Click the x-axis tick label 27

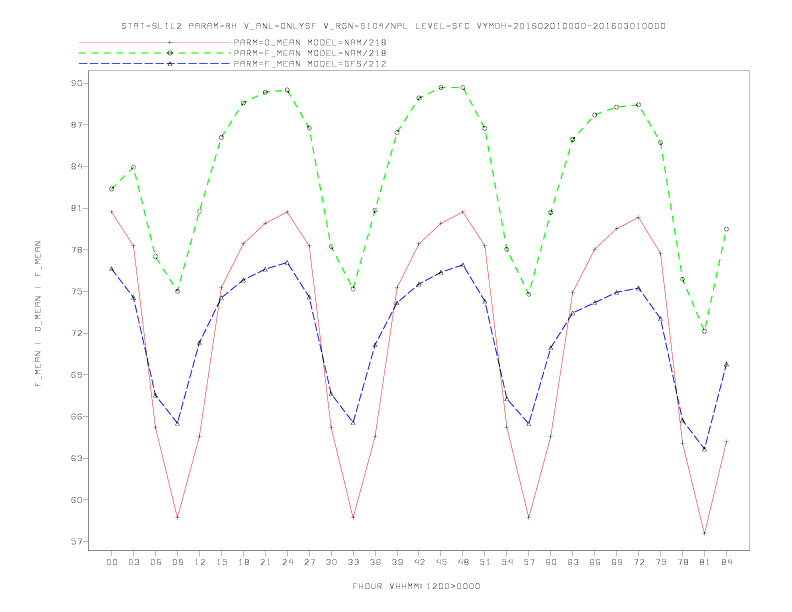(309, 562)
